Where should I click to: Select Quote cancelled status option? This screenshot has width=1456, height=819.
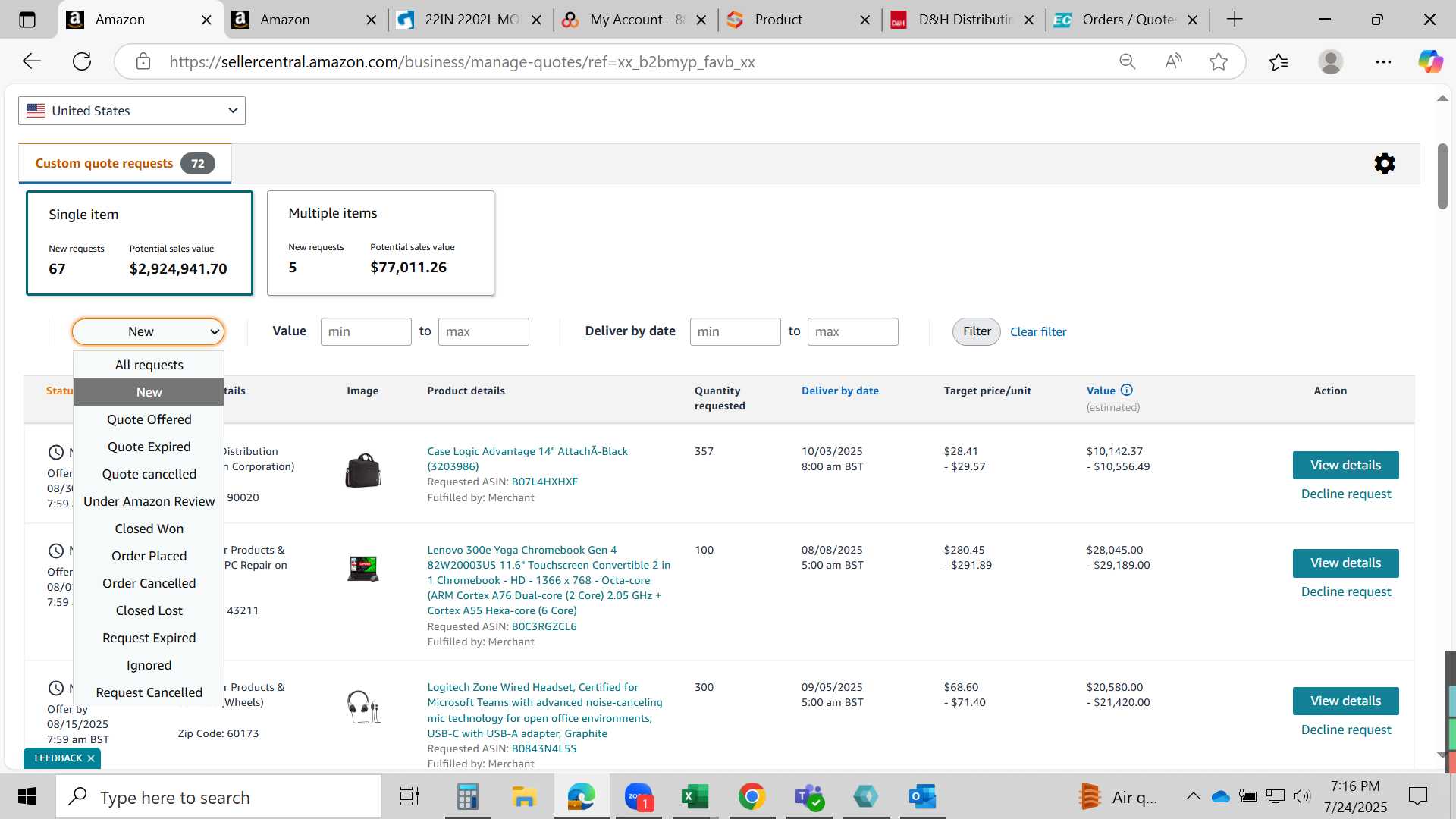(149, 474)
